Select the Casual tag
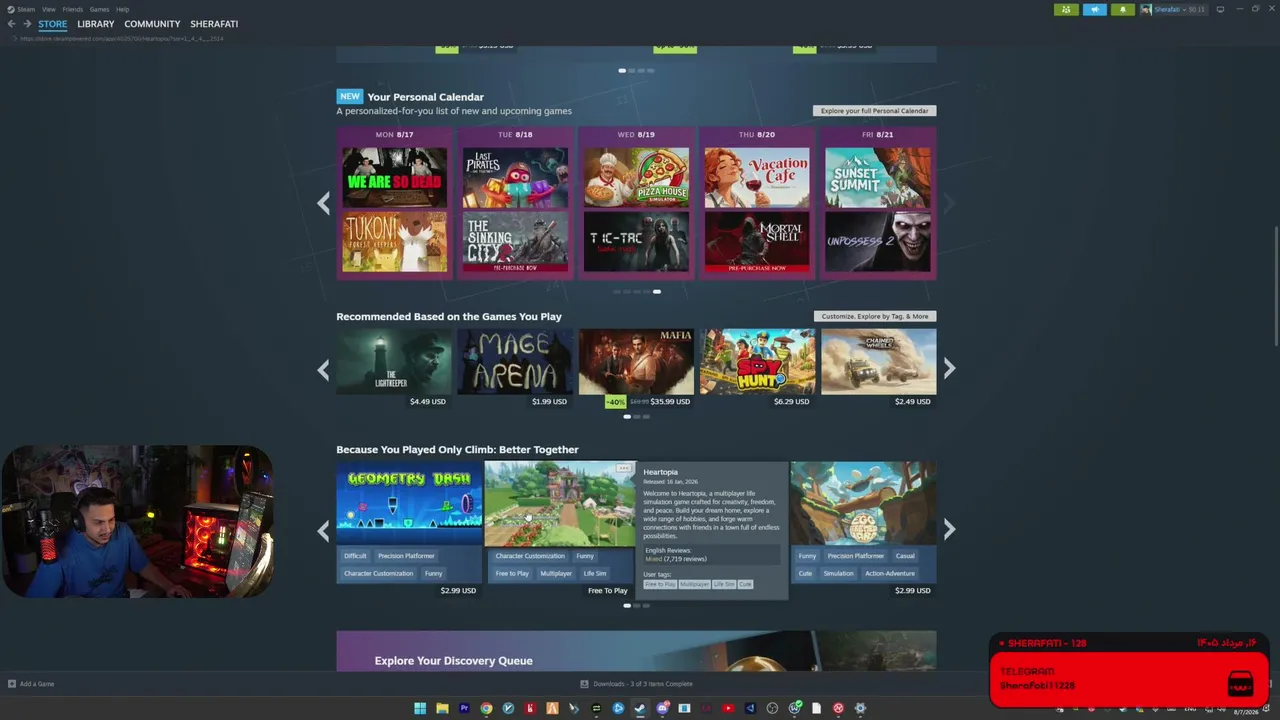This screenshot has height=720, width=1280. tap(905, 556)
